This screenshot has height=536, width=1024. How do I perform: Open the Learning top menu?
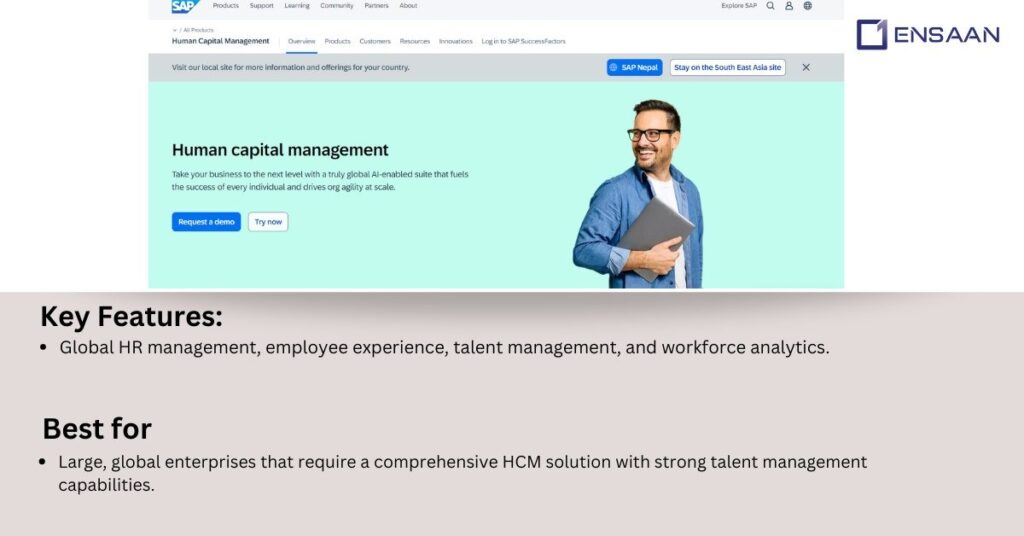pos(297,6)
